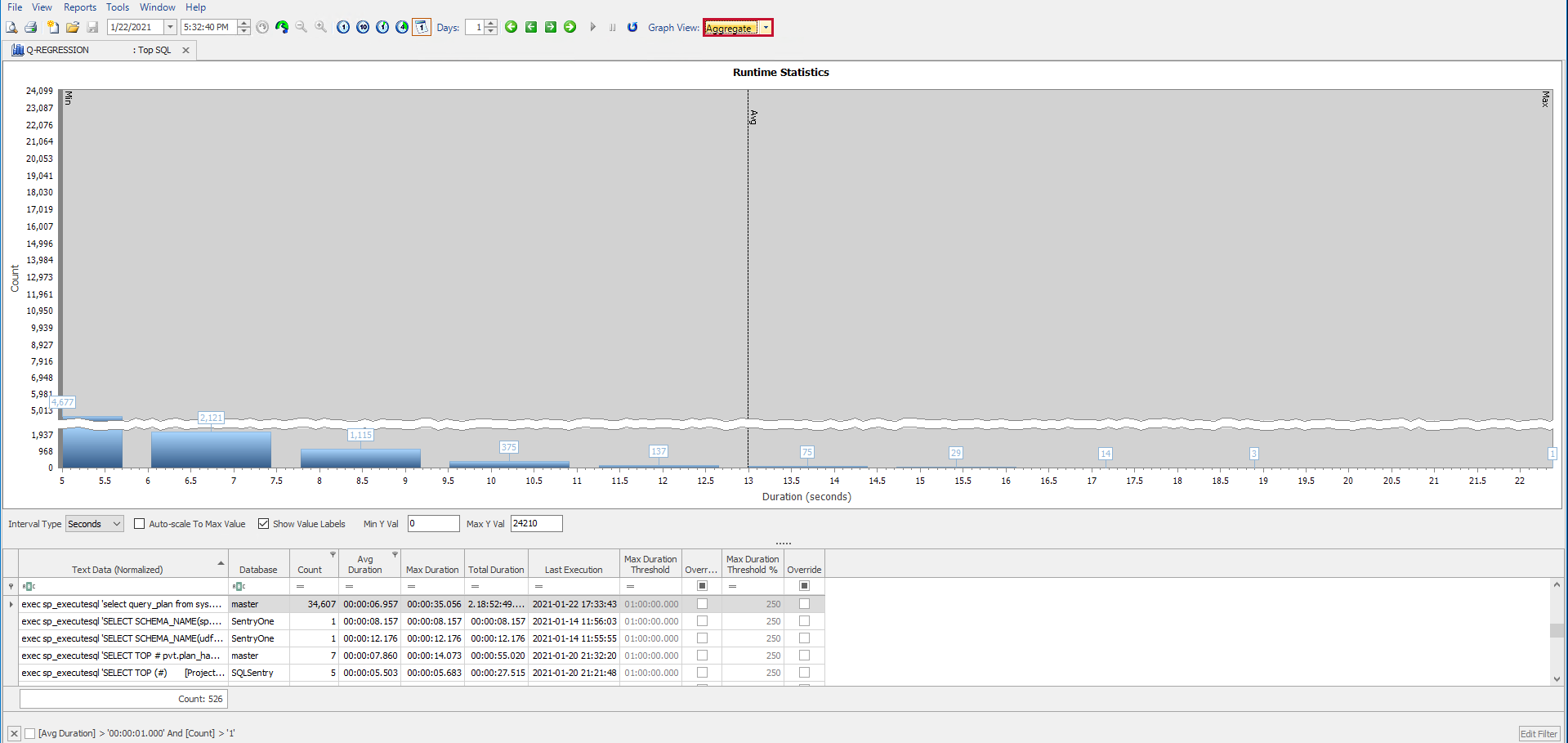Toggle the active filter checkbox at bottom

30,733
